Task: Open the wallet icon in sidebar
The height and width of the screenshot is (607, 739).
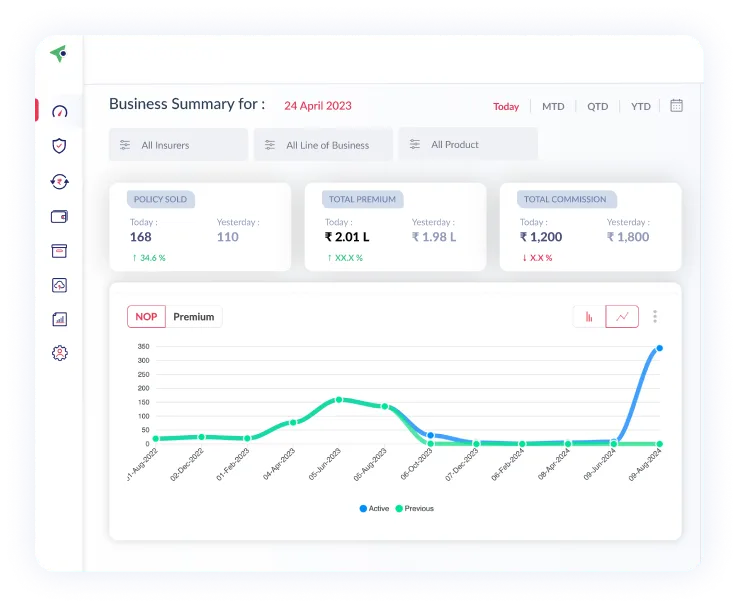Action: [59, 216]
